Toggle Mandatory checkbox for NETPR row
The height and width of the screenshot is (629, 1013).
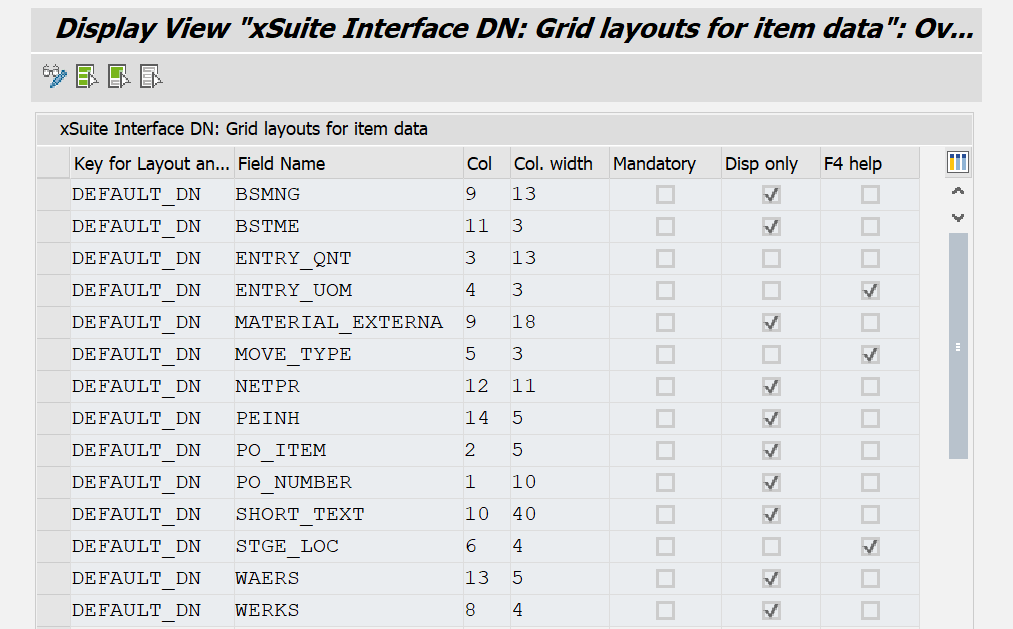click(665, 386)
